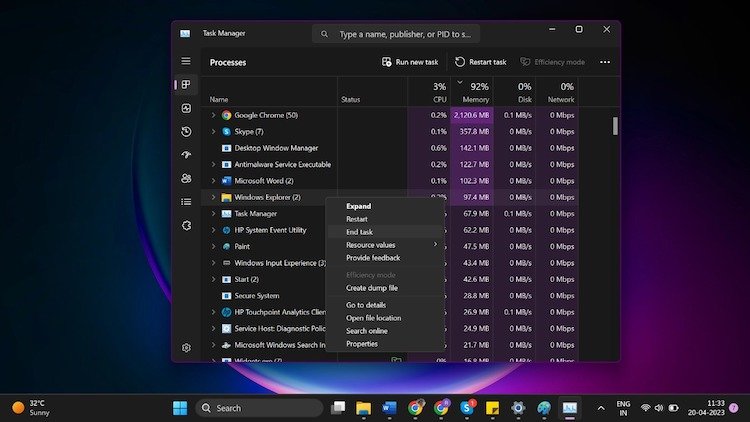The width and height of the screenshot is (750, 422).
Task: Show hidden tray icons chevron
Action: 601,408
